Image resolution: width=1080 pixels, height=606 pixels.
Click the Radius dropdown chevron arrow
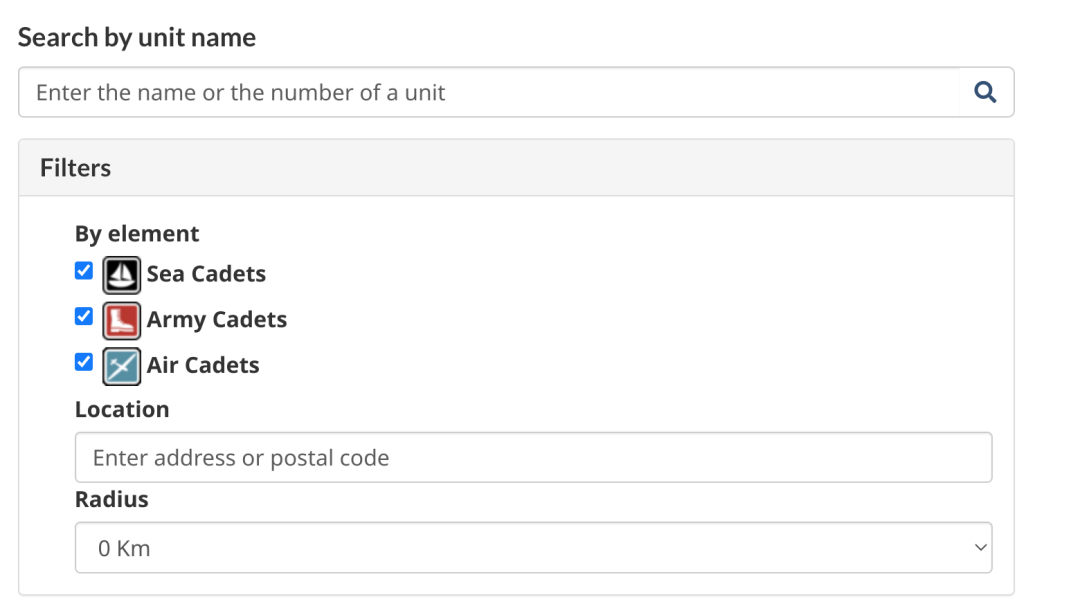coord(980,548)
